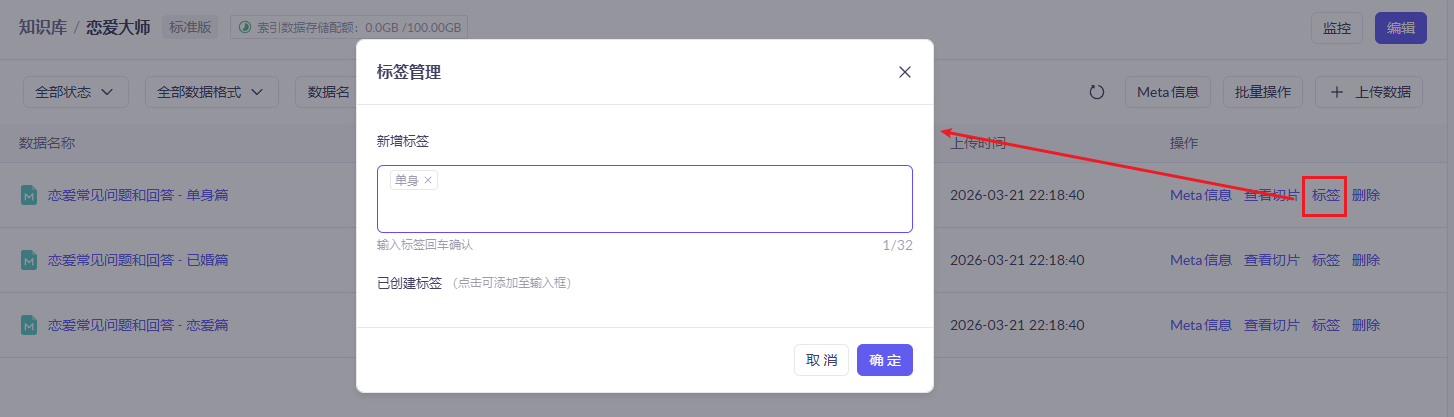Click the refresh icon in toolbar
Viewport: 1454px width, 417px height.
[1096, 92]
